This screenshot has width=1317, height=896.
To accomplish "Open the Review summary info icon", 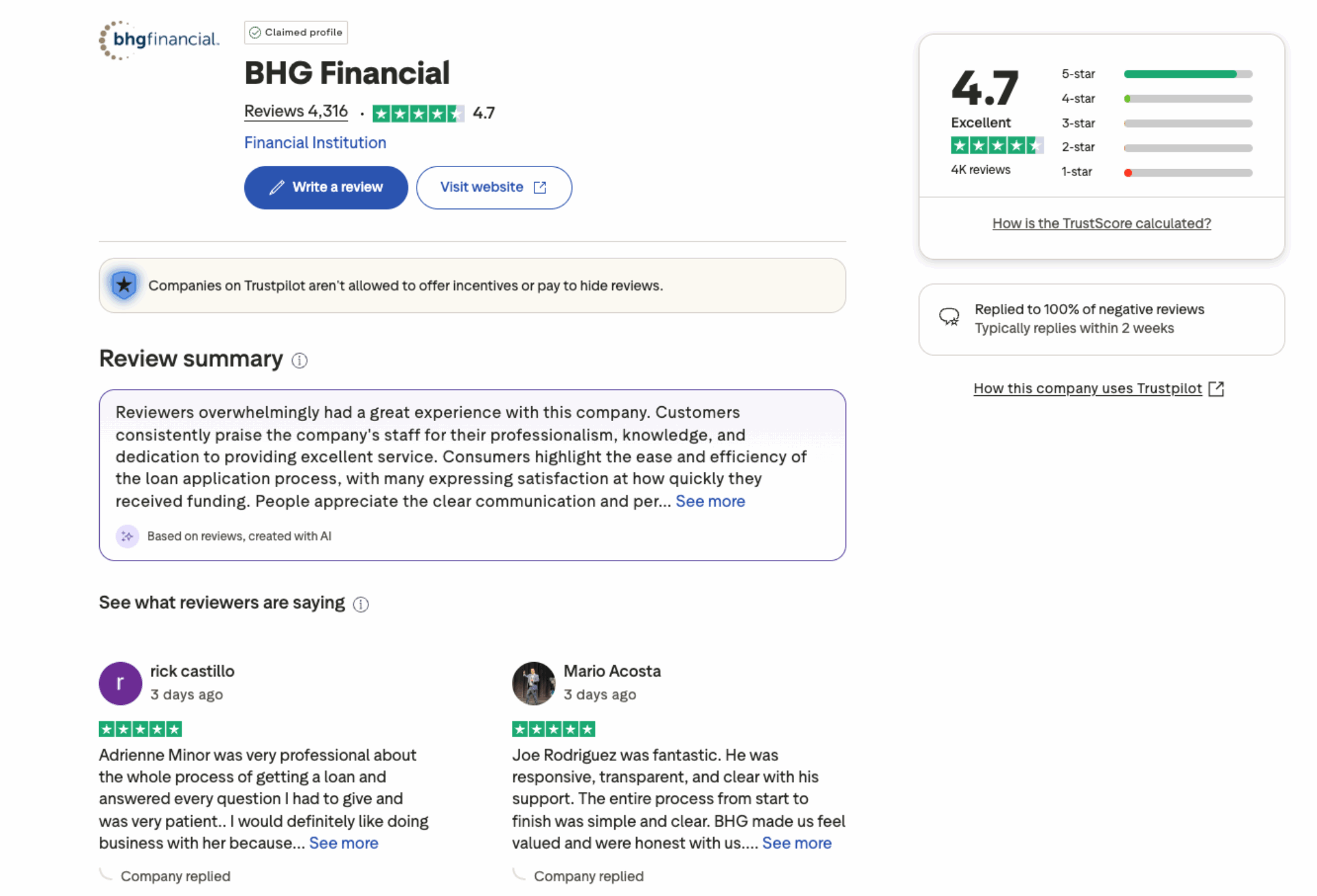I will [x=298, y=361].
